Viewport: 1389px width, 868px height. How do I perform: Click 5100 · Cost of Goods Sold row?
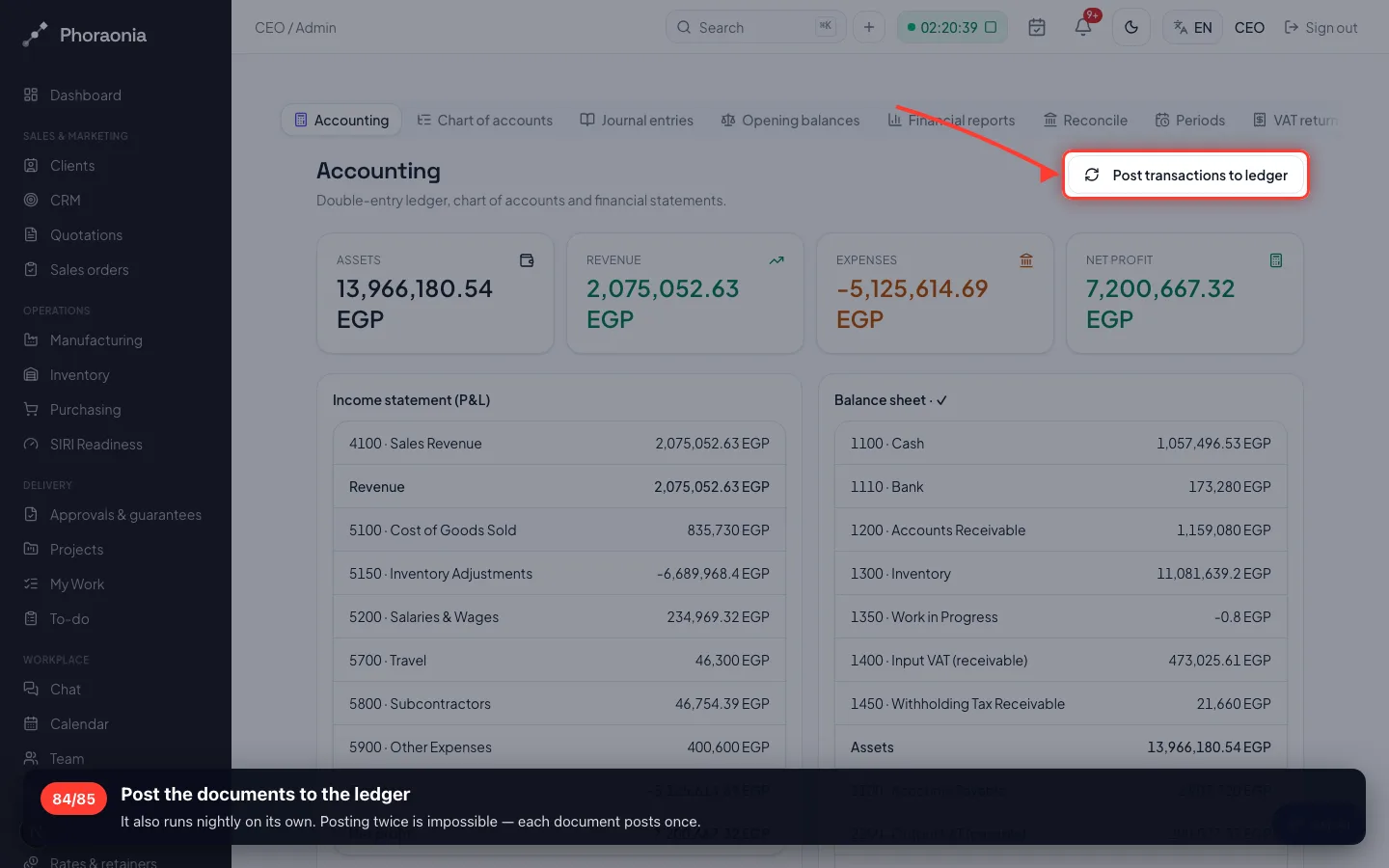[x=559, y=530]
